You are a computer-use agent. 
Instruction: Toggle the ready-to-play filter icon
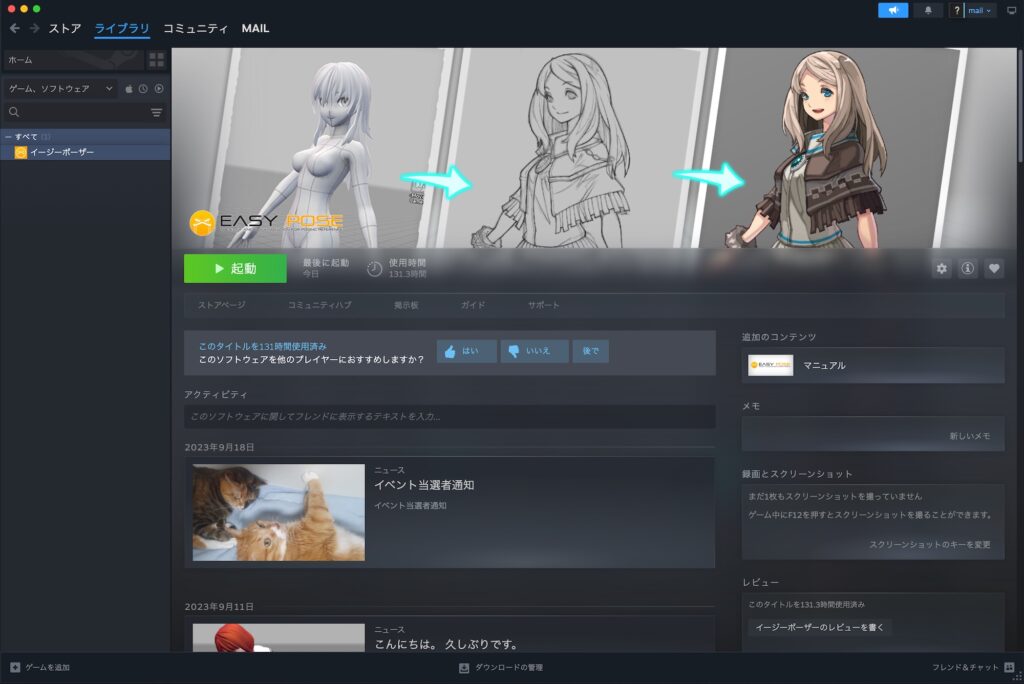click(x=159, y=89)
